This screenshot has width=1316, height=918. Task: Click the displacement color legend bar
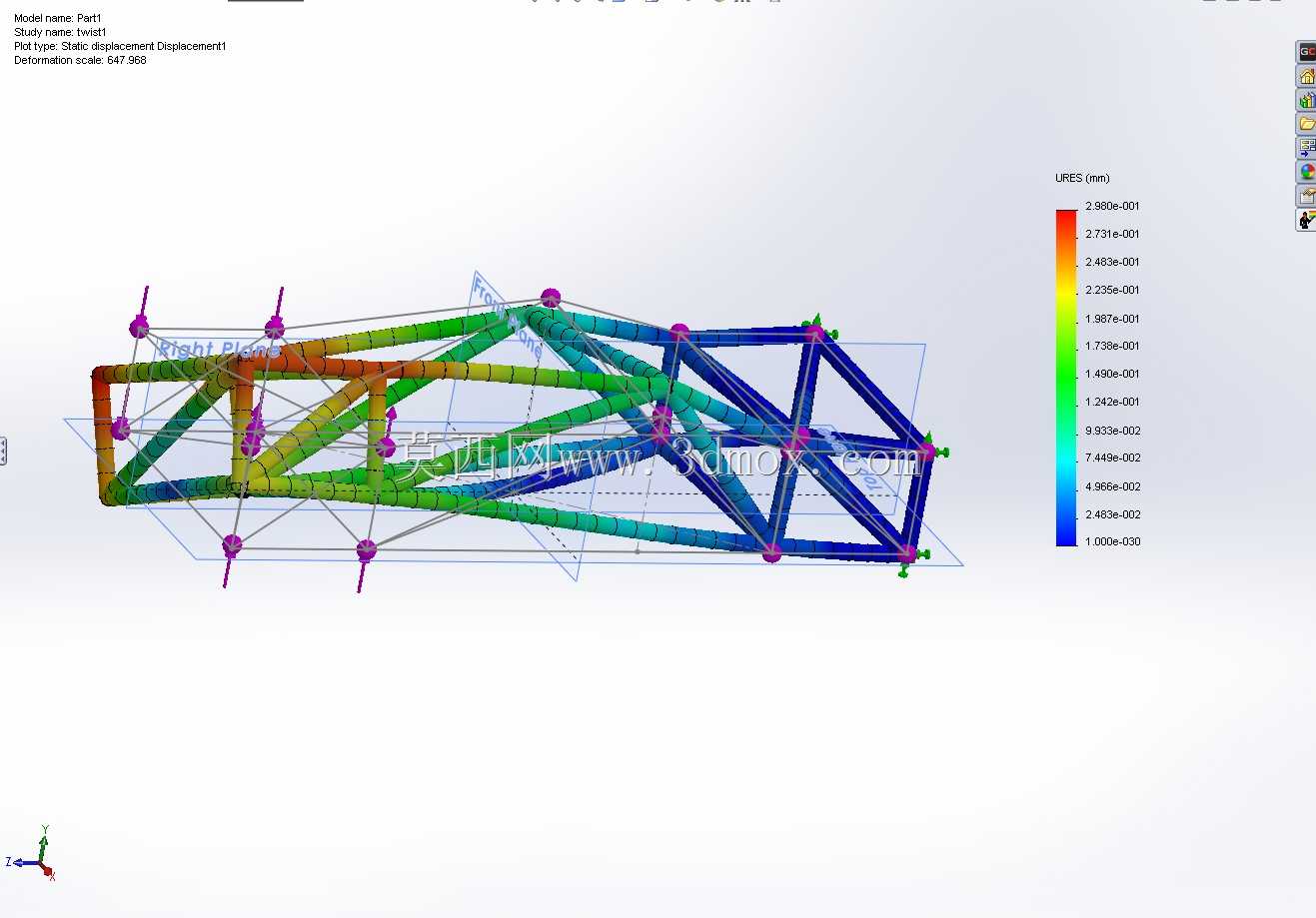(1066, 377)
